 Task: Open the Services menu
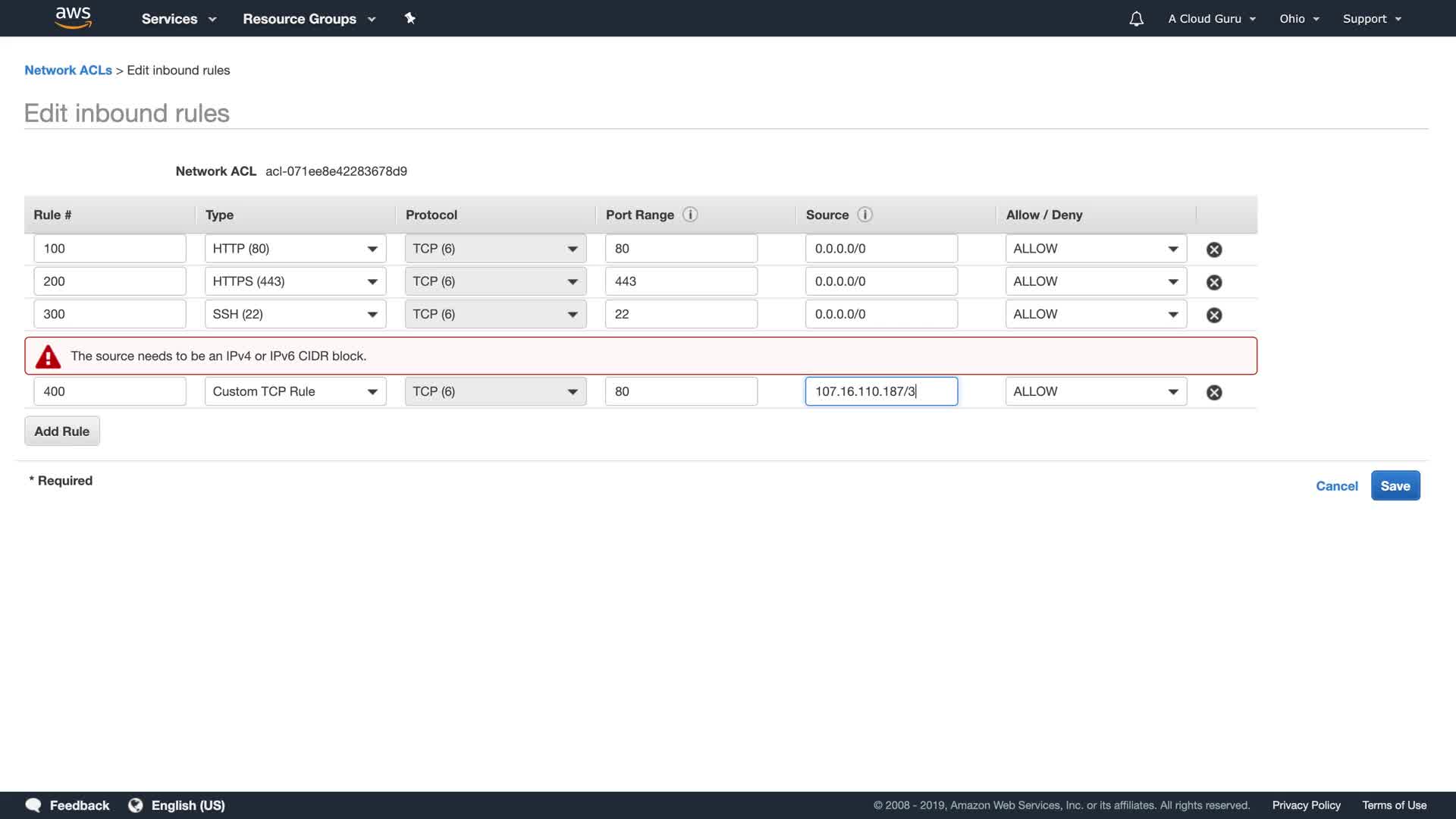178,19
